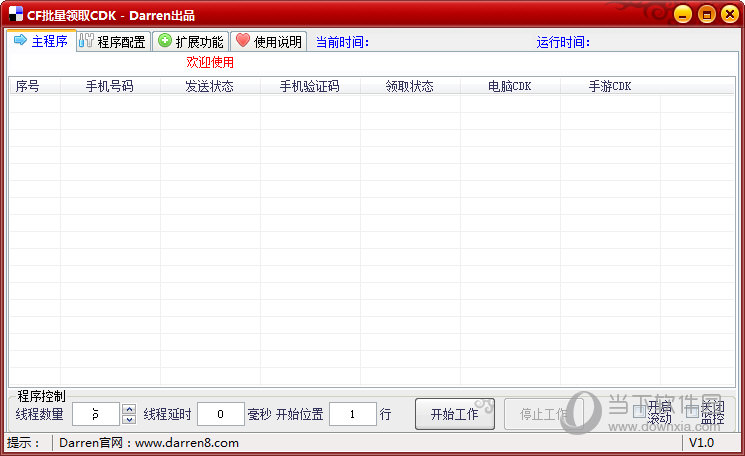Close the CF批量领取CDK window
The width and height of the screenshot is (745, 456).
(x=730, y=14)
